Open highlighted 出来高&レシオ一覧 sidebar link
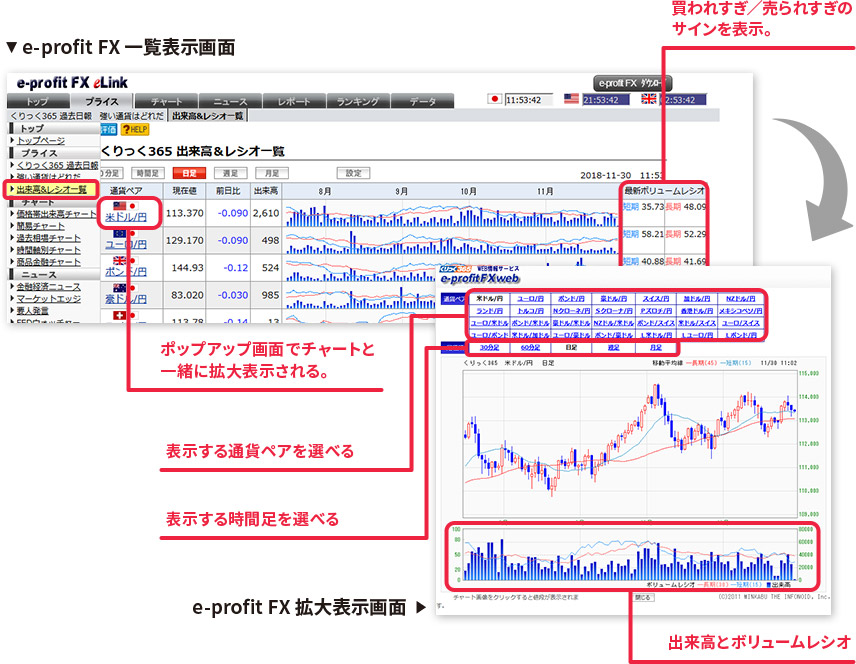Image resolution: width=856 pixels, height=664 pixels. (x=51, y=189)
